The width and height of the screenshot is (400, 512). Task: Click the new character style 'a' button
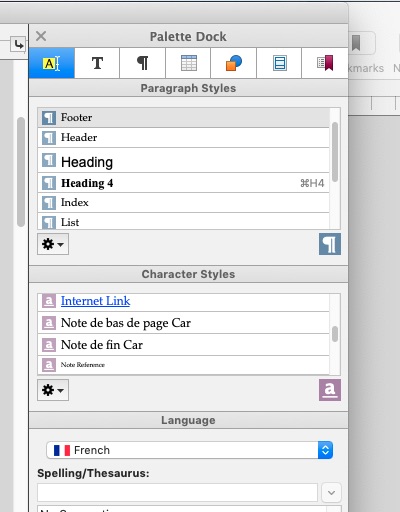(x=330, y=390)
